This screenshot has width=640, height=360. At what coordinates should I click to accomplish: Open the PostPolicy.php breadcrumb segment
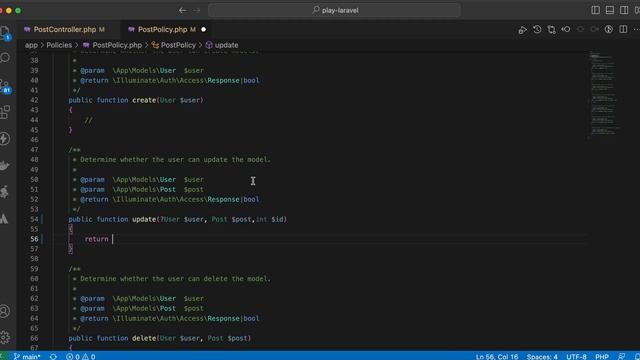pyautogui.click(x=112, y=45)
